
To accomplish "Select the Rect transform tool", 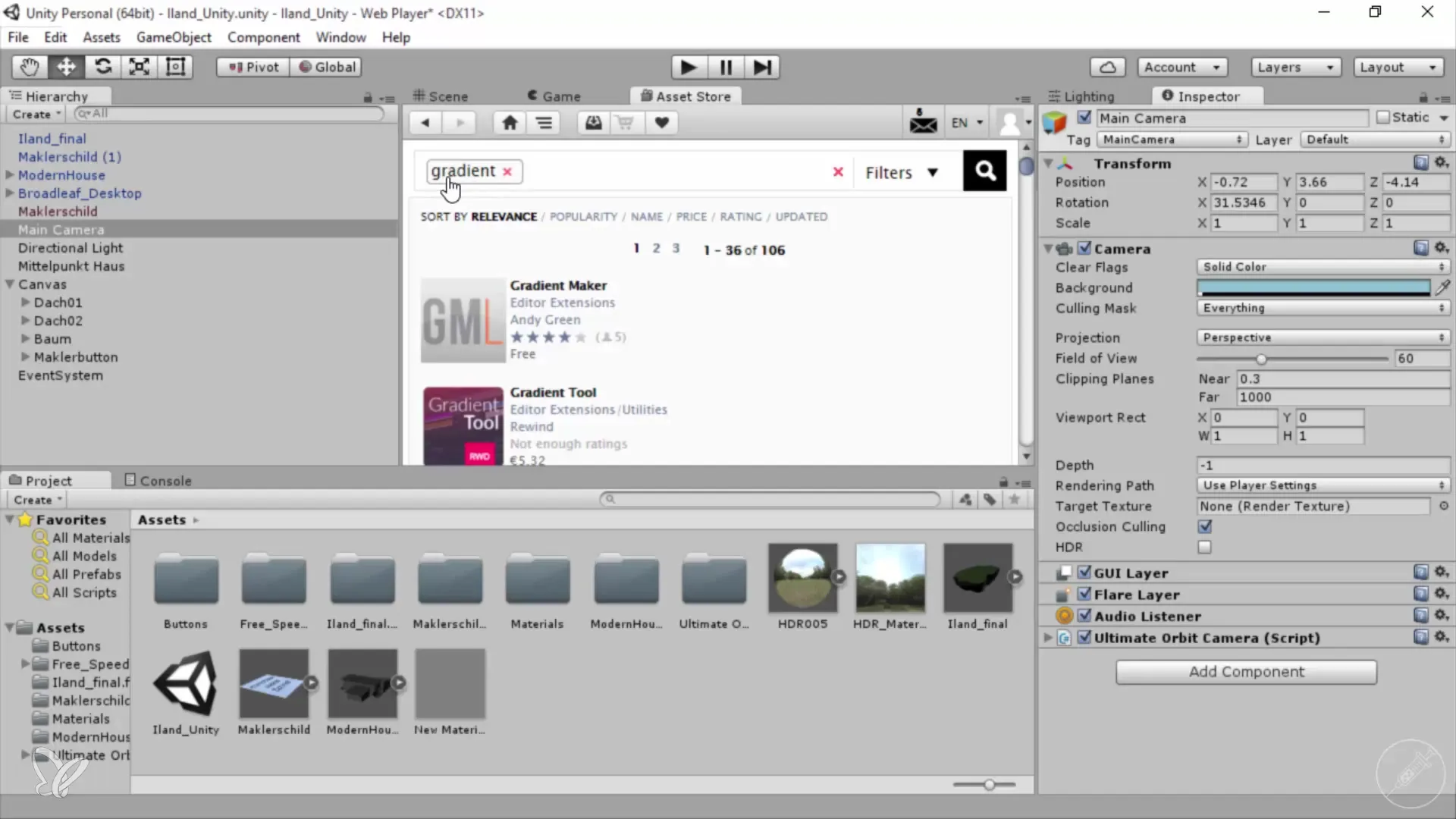I will (175, 67).
